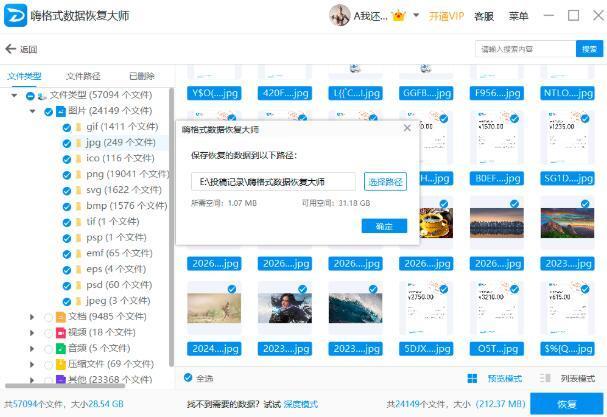Click the blue 搜索 button
This screenshot has width=607, height=417.
589,49
